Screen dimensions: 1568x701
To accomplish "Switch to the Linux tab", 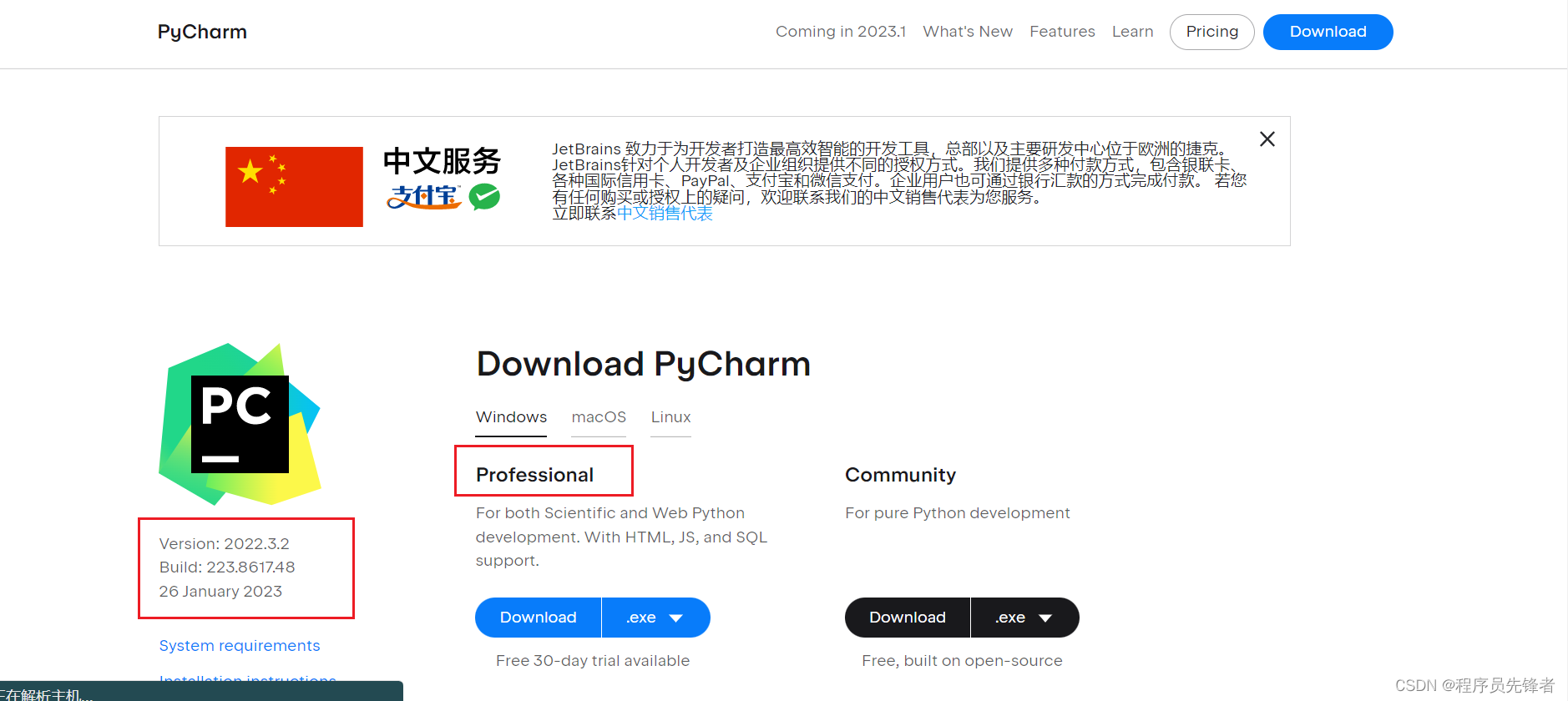I will pyautogui.click(x=671, y=417).
